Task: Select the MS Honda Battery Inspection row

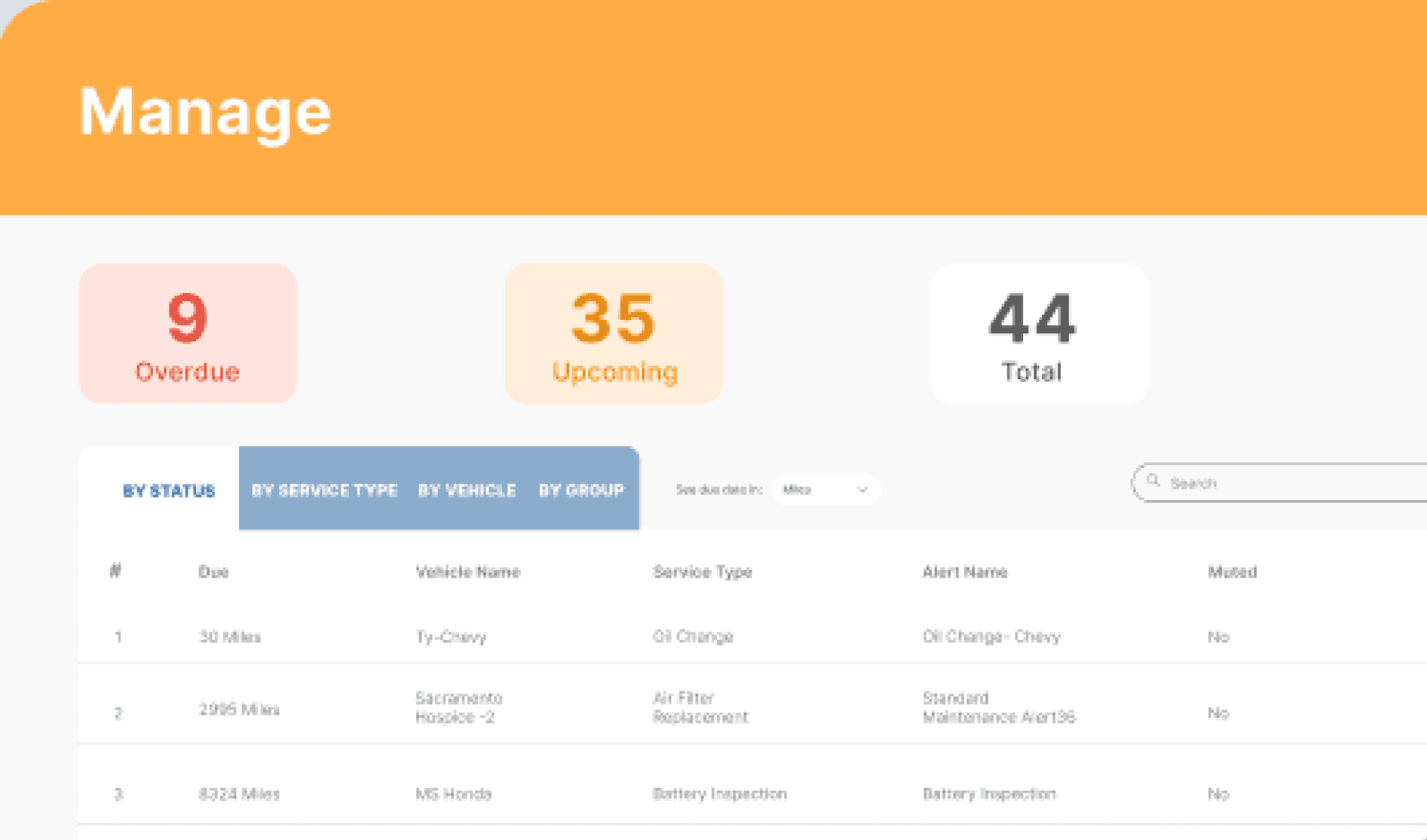Action: pyautogui.click(x=752, y=793)
